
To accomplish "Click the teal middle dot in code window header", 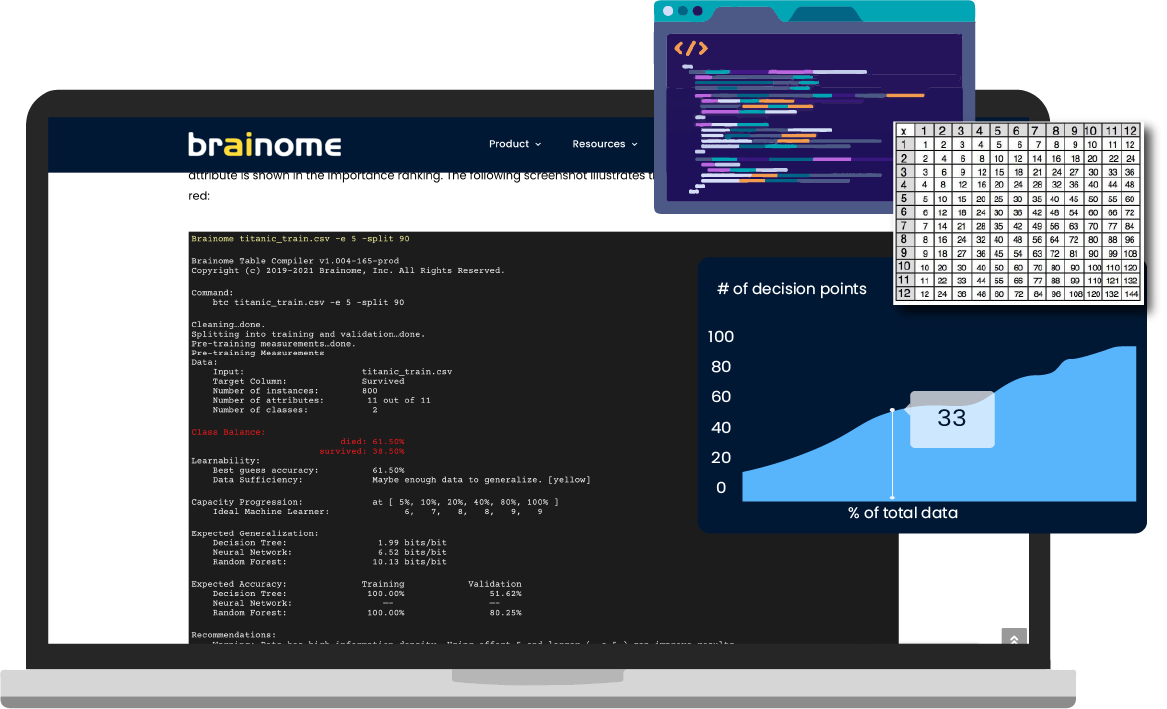I will [x=682, y=11].
